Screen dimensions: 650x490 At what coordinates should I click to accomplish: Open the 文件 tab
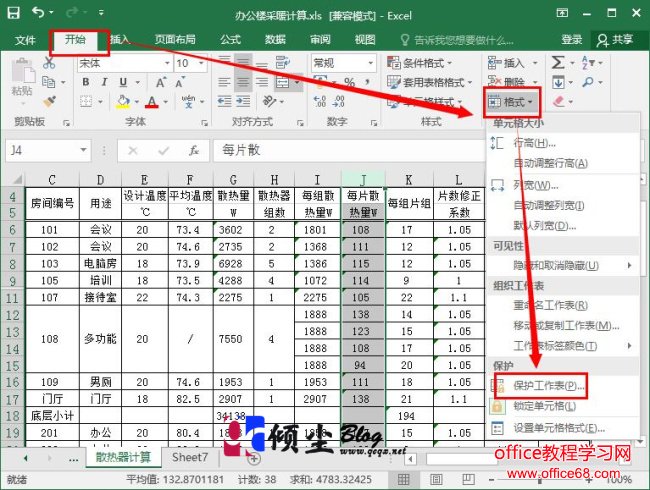pos(25,40)
